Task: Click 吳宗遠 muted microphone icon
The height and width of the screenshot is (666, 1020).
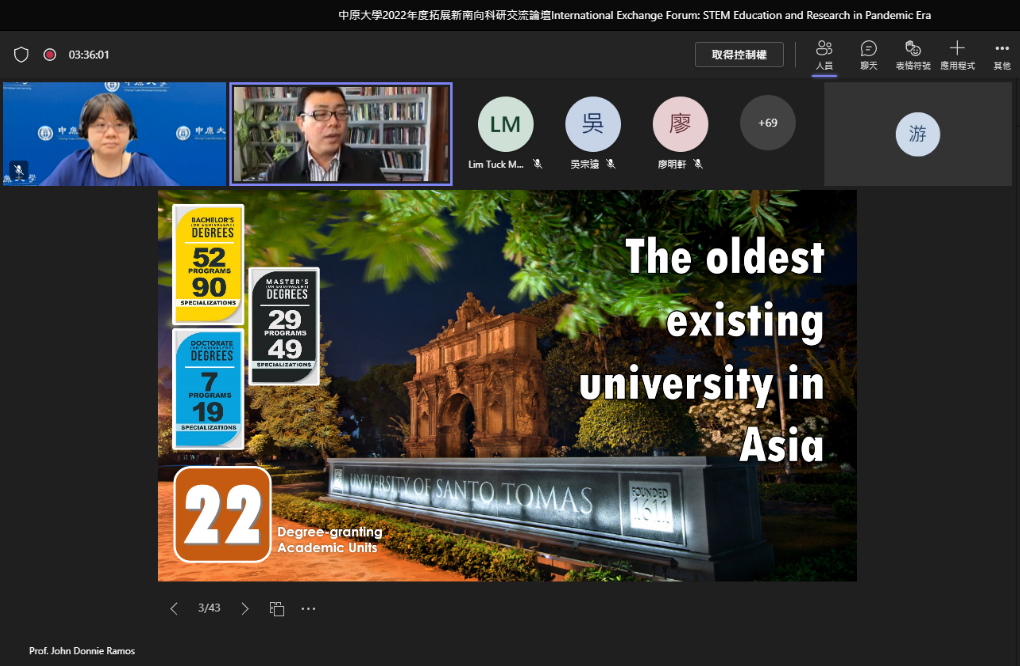Action: pyautogui.click(x=611, y=164)
